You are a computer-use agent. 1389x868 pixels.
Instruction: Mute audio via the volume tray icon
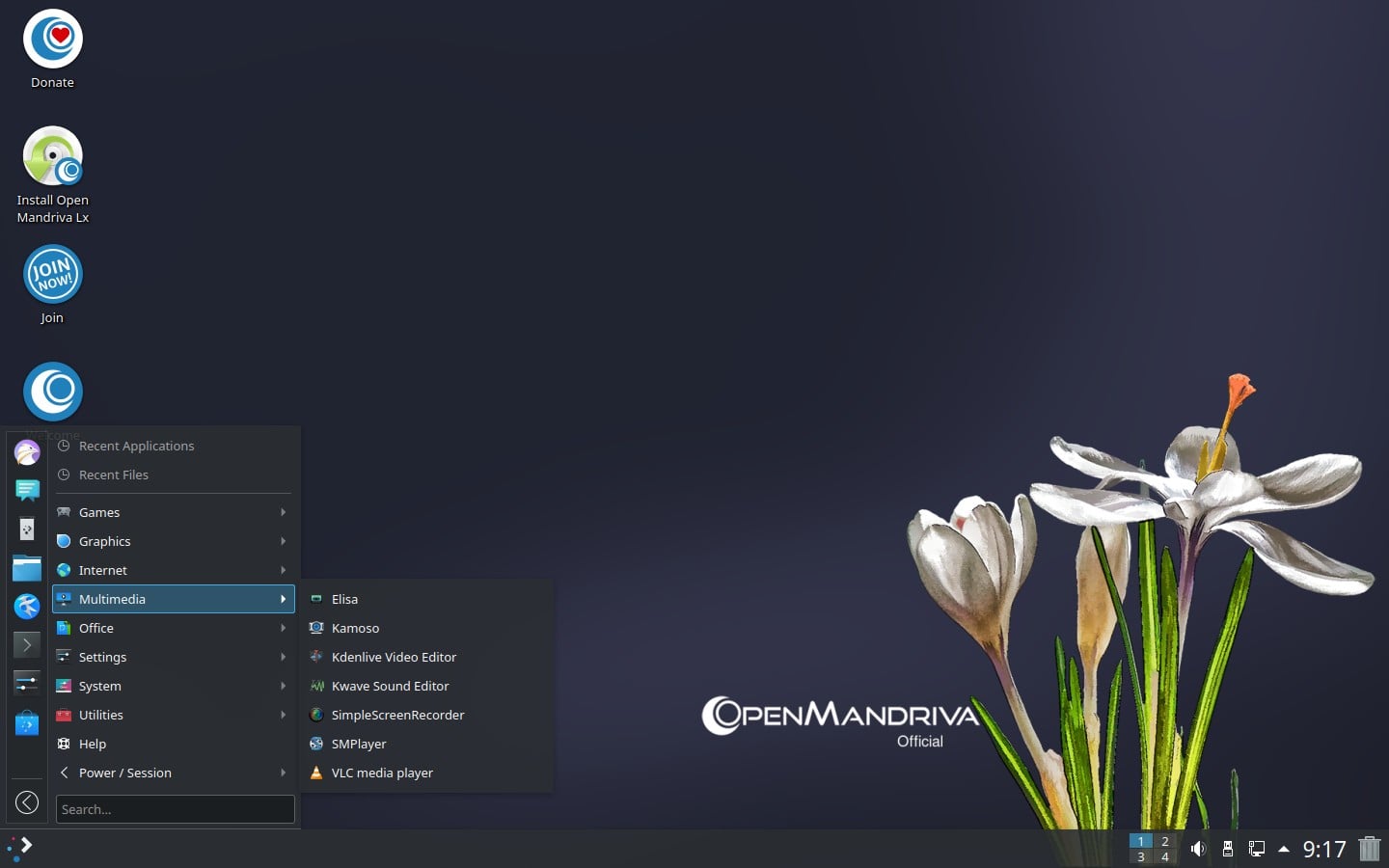pos(1198,850)
